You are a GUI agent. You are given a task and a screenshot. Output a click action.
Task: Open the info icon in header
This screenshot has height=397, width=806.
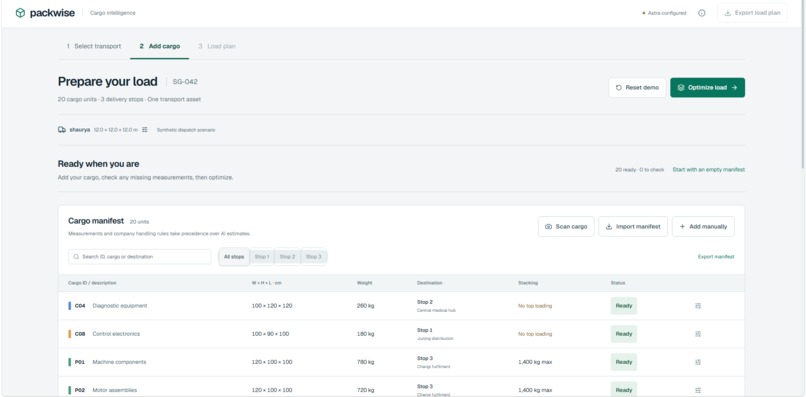(702, 13)
